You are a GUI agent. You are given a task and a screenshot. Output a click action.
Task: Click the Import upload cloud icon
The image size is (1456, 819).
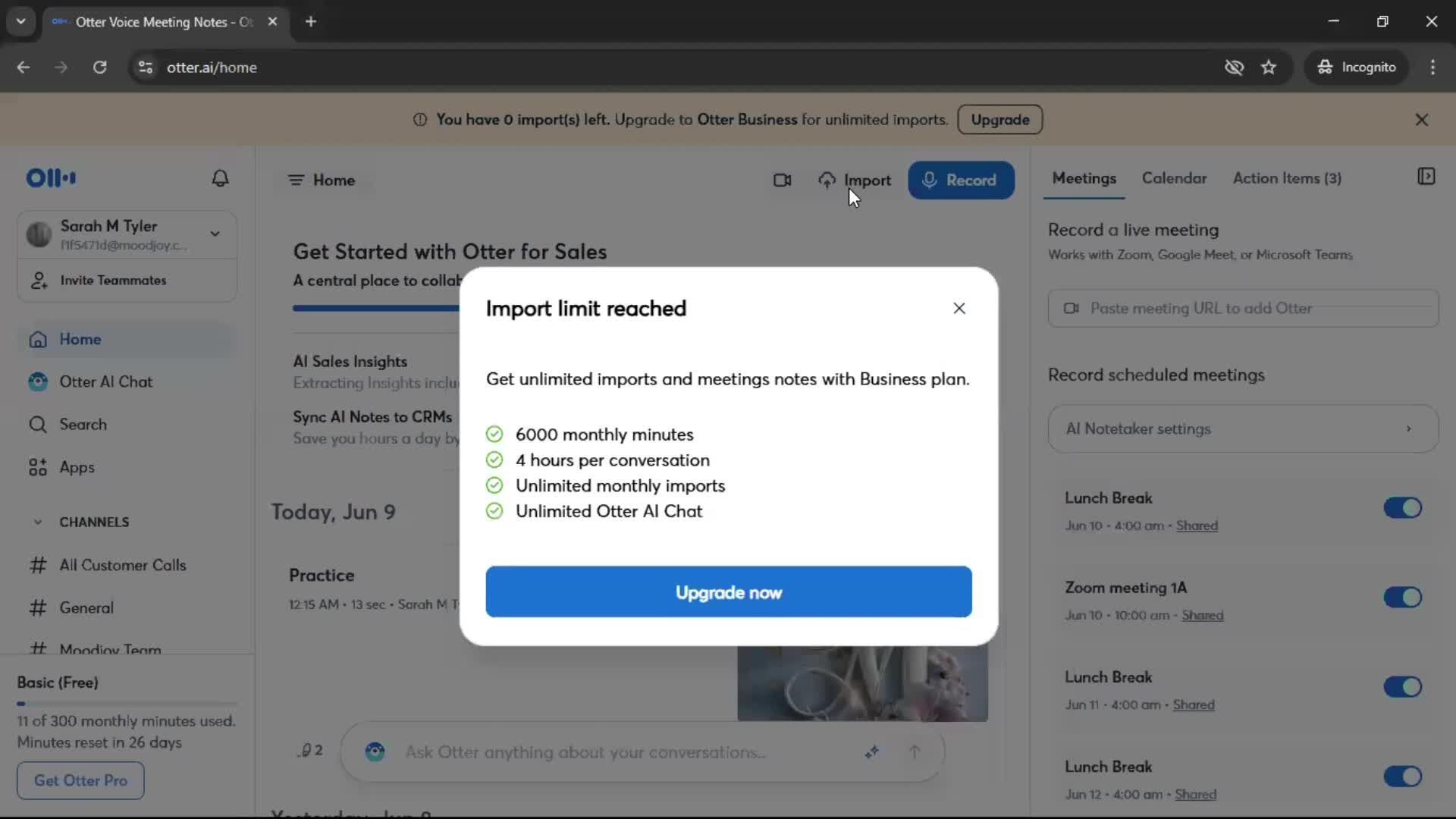[827, 180]
